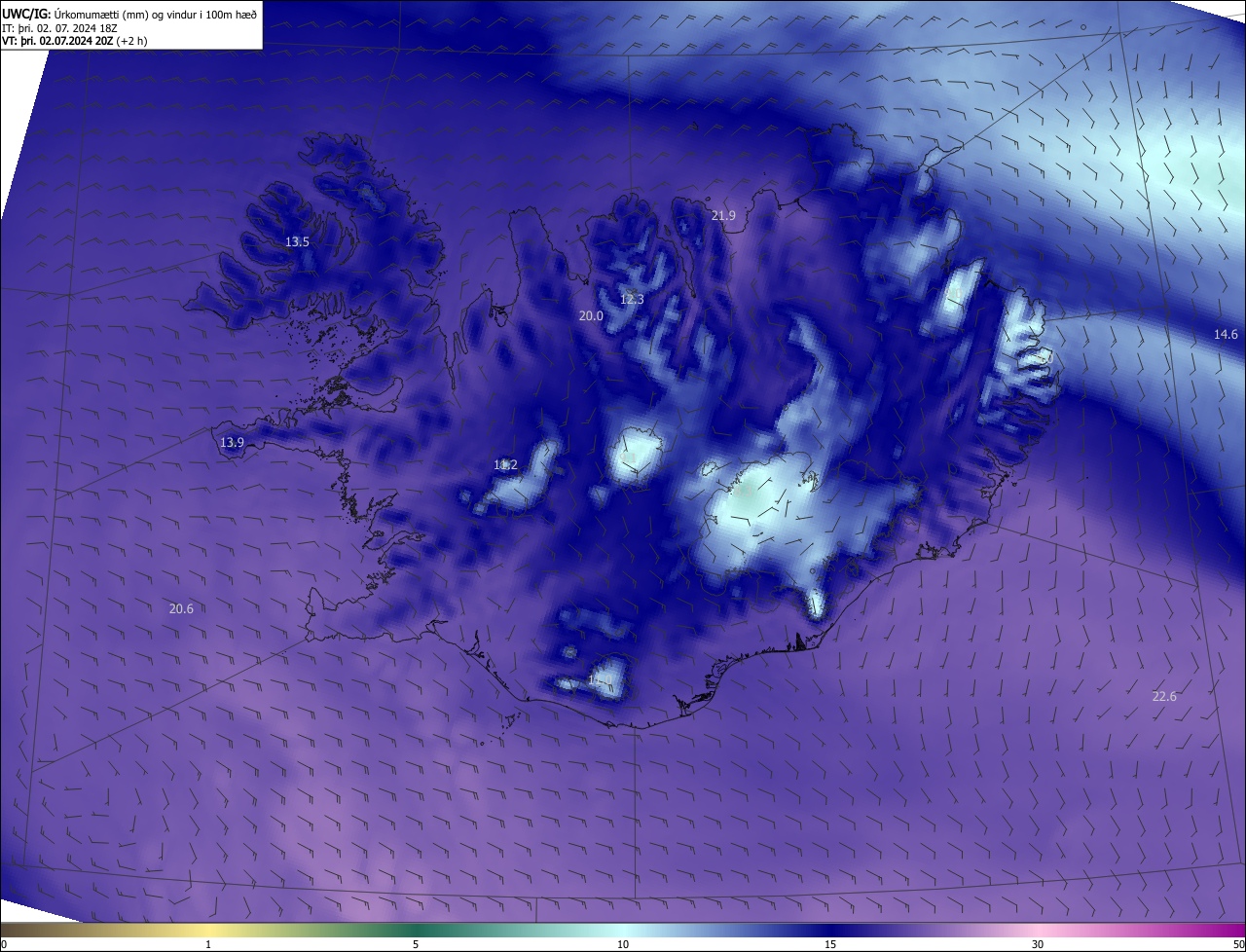Click the 12.3 value label on the map
Screen dimensions: 1246x952
coord(632,299)
